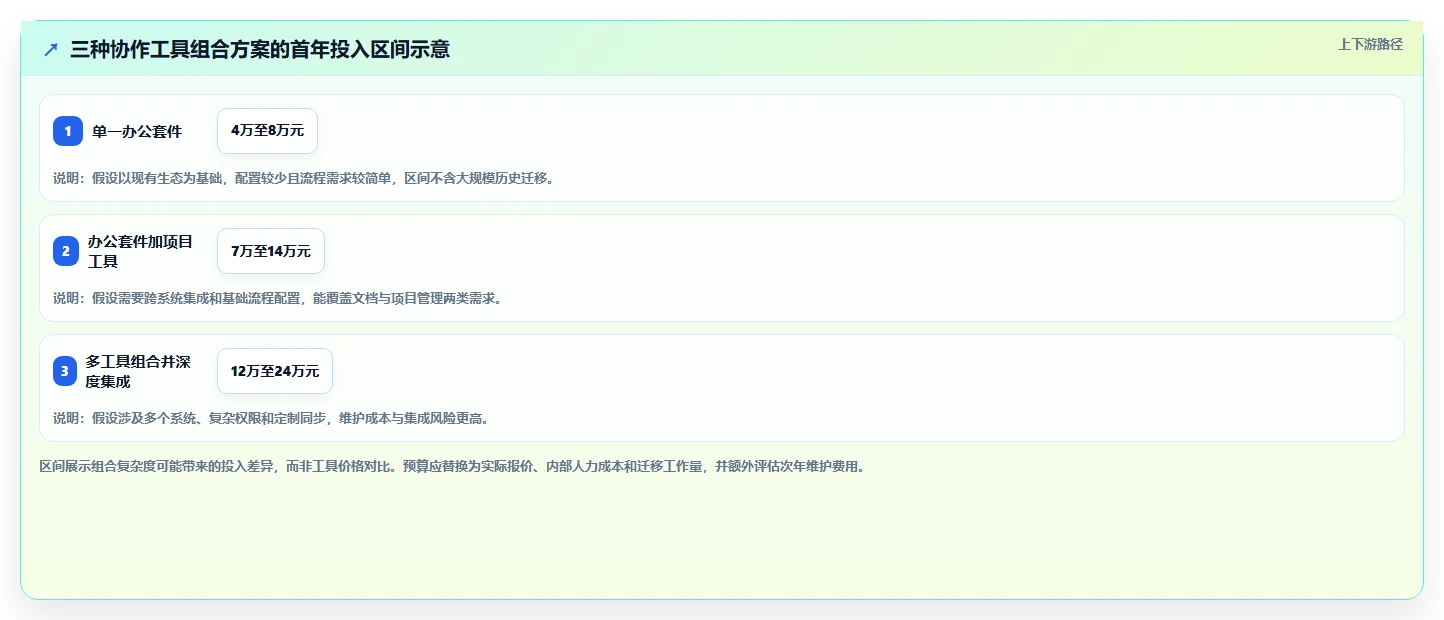
Task: Click the 上下游路径 label at top right
Action: click(x=1371, y=44)
